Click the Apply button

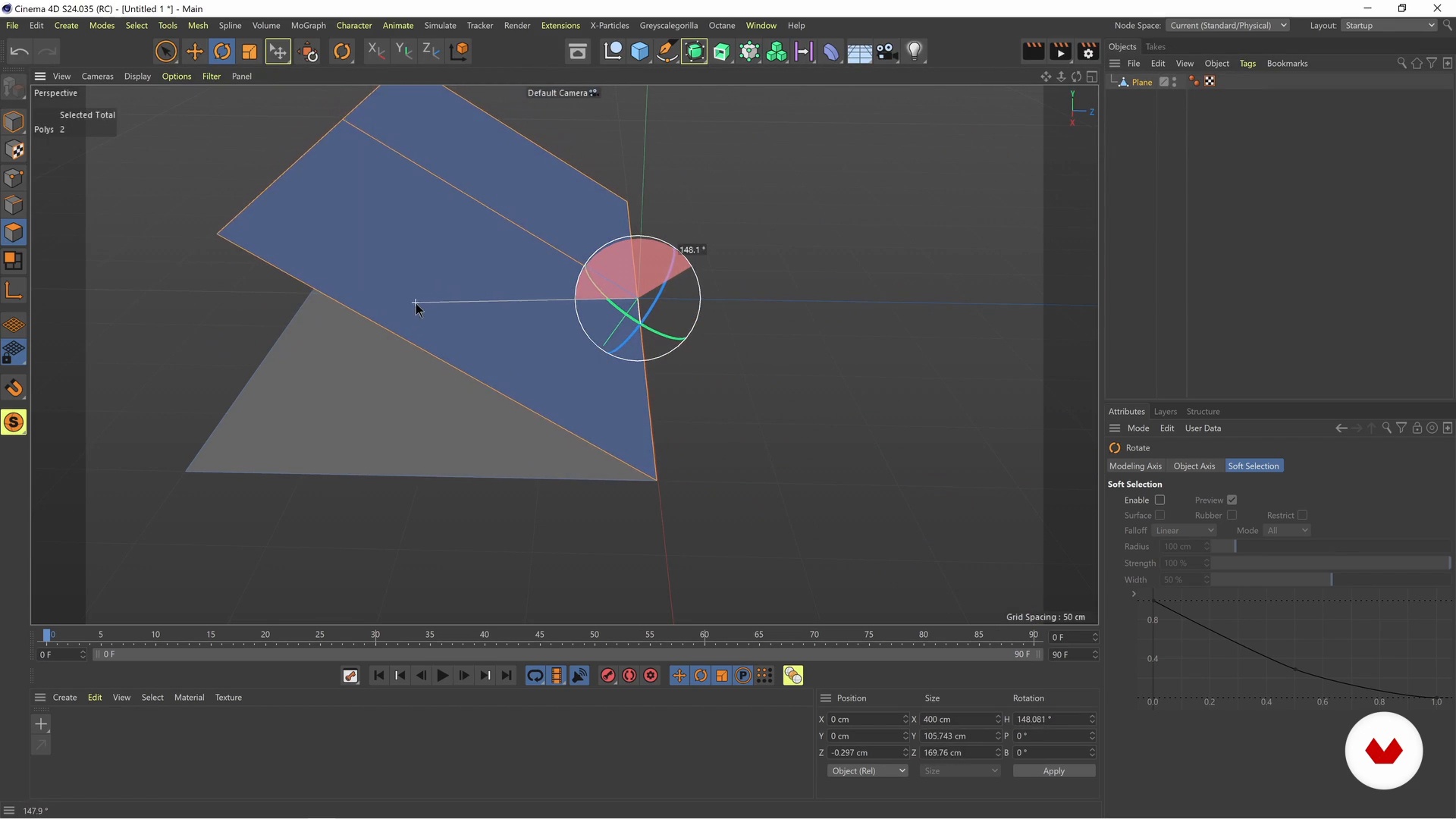[x=1054, y=771]
